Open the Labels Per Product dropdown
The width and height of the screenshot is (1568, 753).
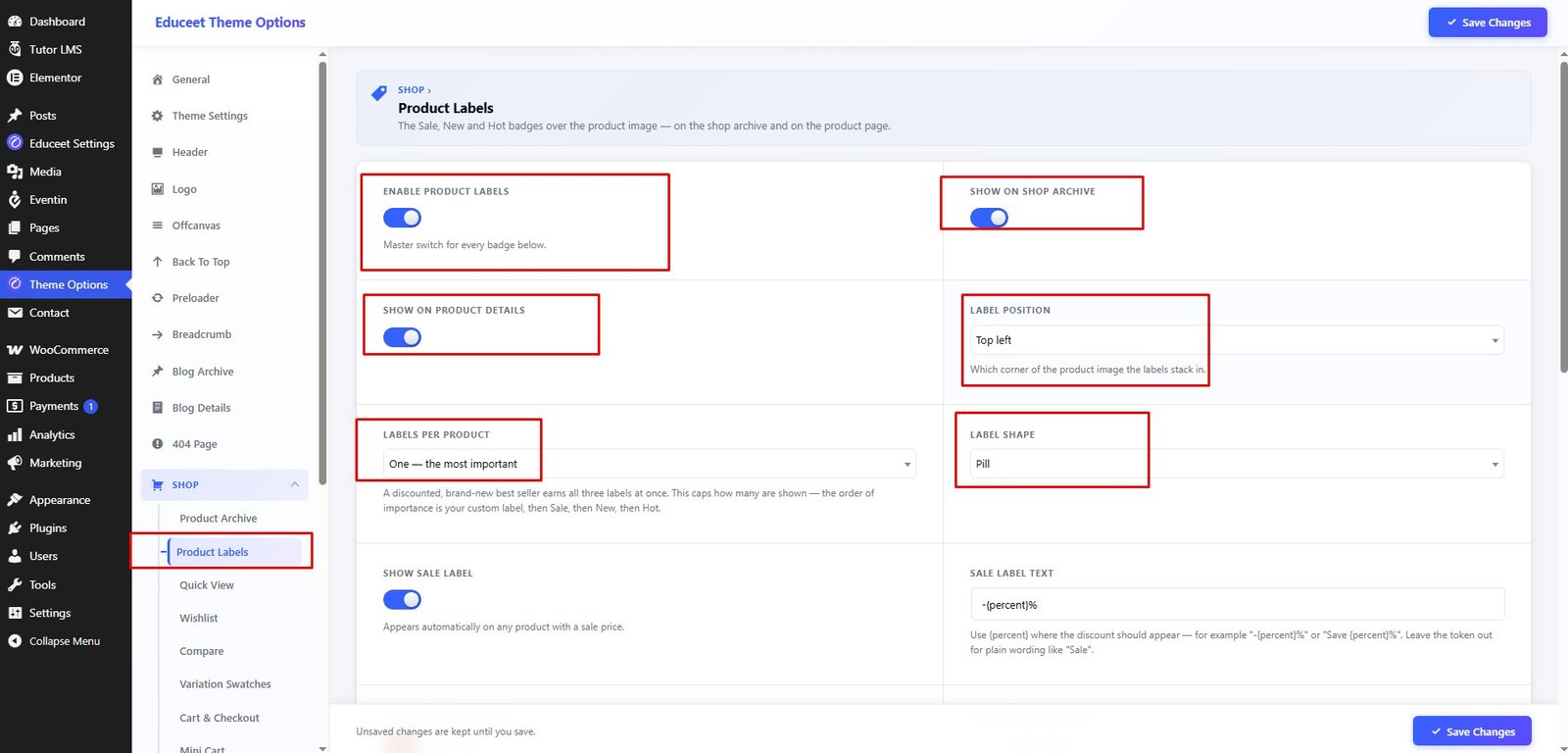[650, 464]
